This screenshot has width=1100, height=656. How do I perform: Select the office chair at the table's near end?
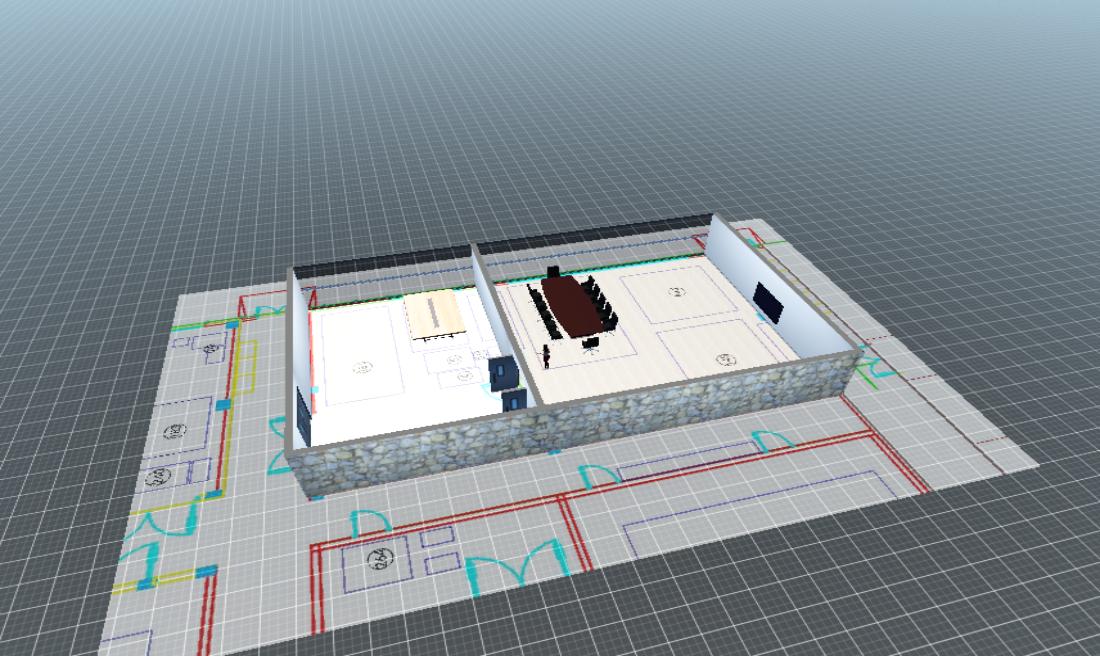592,343
